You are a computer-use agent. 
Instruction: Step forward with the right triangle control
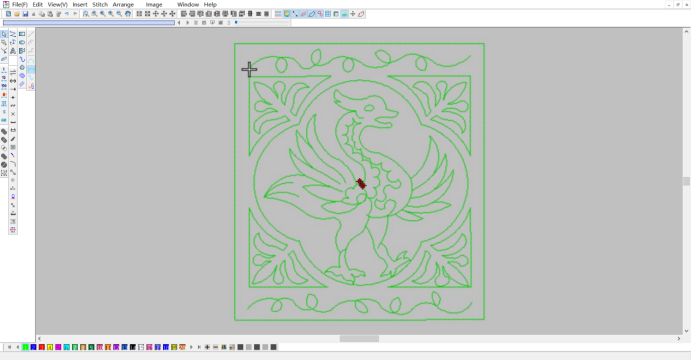click(188, 23)
